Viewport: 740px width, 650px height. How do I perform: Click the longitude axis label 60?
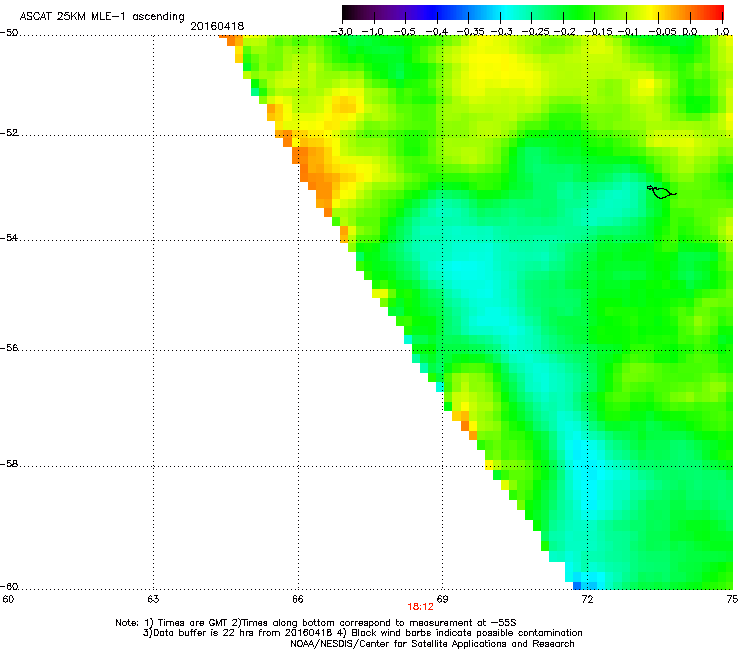coord(8,599)
